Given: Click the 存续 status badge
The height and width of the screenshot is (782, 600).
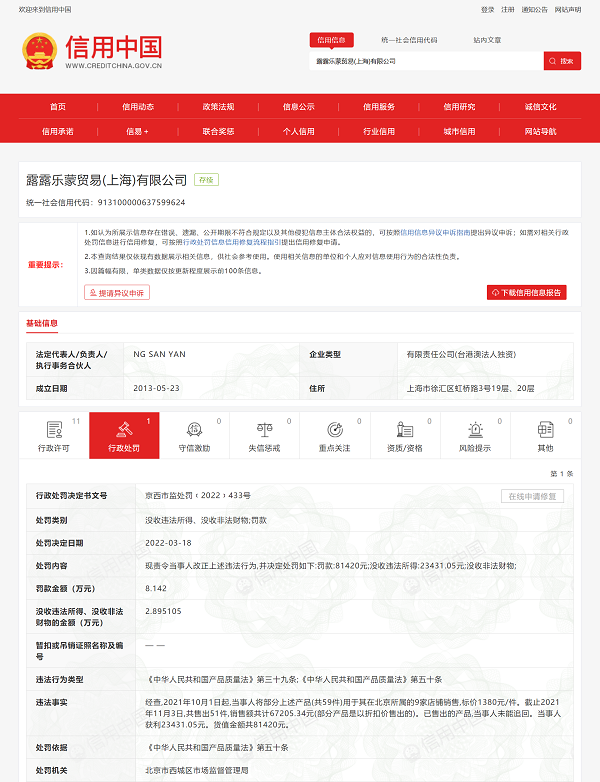Looking at the screenshot, I should pyautogui.click(x=206, y=180).
